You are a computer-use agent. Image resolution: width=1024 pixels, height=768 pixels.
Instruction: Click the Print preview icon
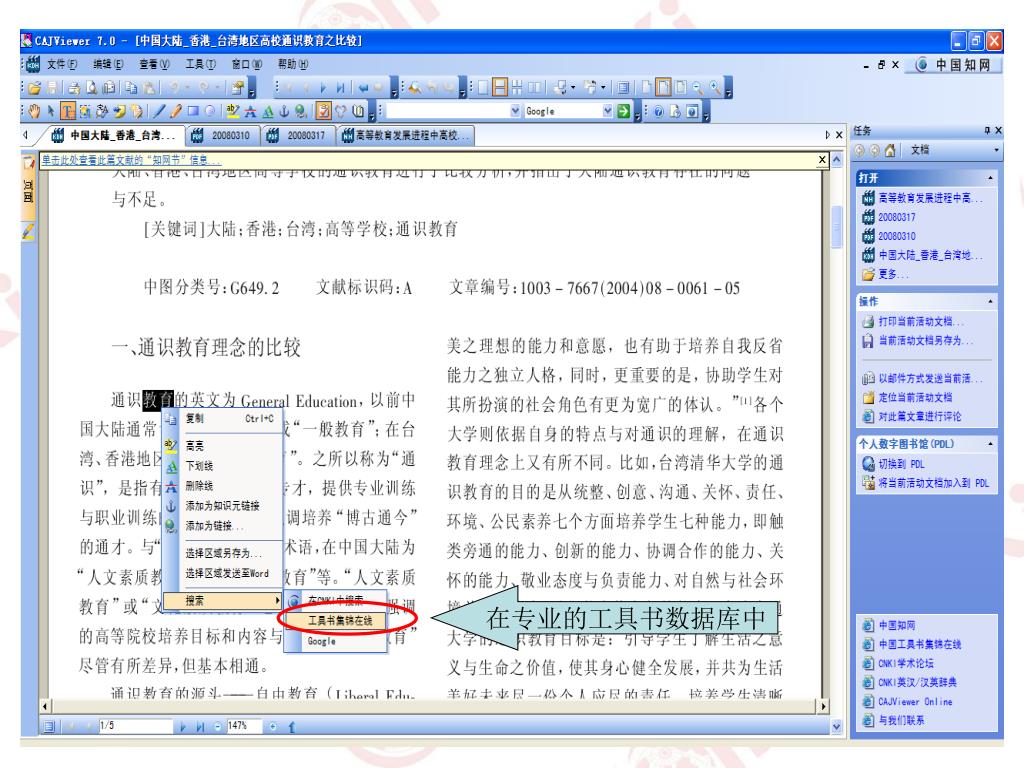pyautogui.click(x=91, y=87)
